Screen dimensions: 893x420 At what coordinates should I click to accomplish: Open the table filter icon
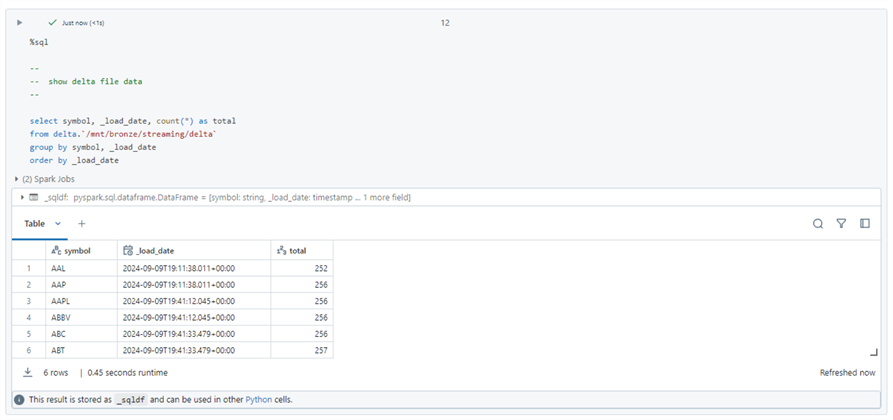pos(841,224)
